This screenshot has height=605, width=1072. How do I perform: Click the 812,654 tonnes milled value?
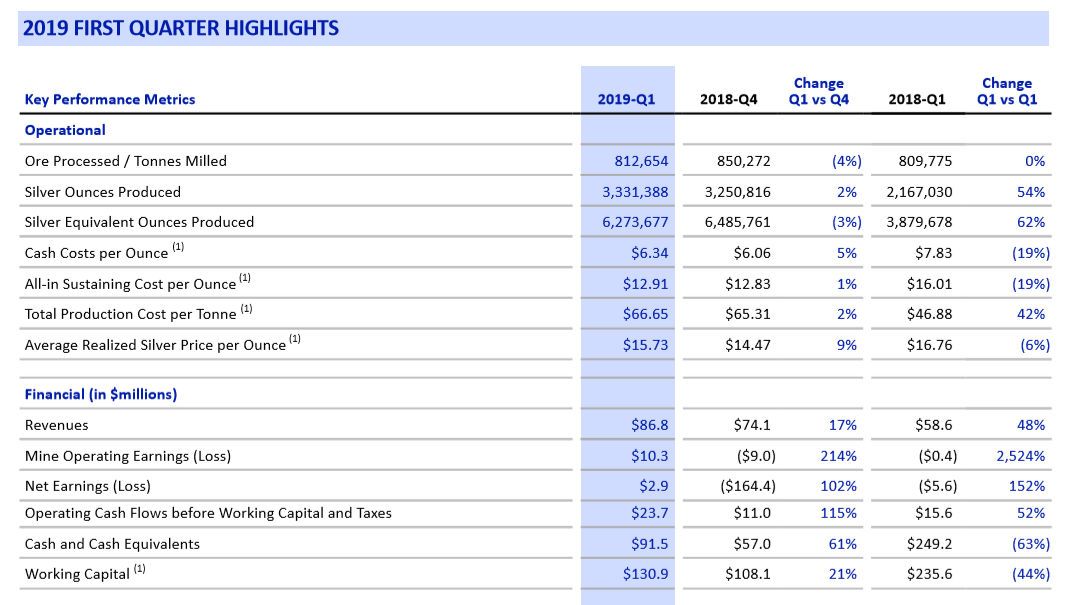pos(641,161)
